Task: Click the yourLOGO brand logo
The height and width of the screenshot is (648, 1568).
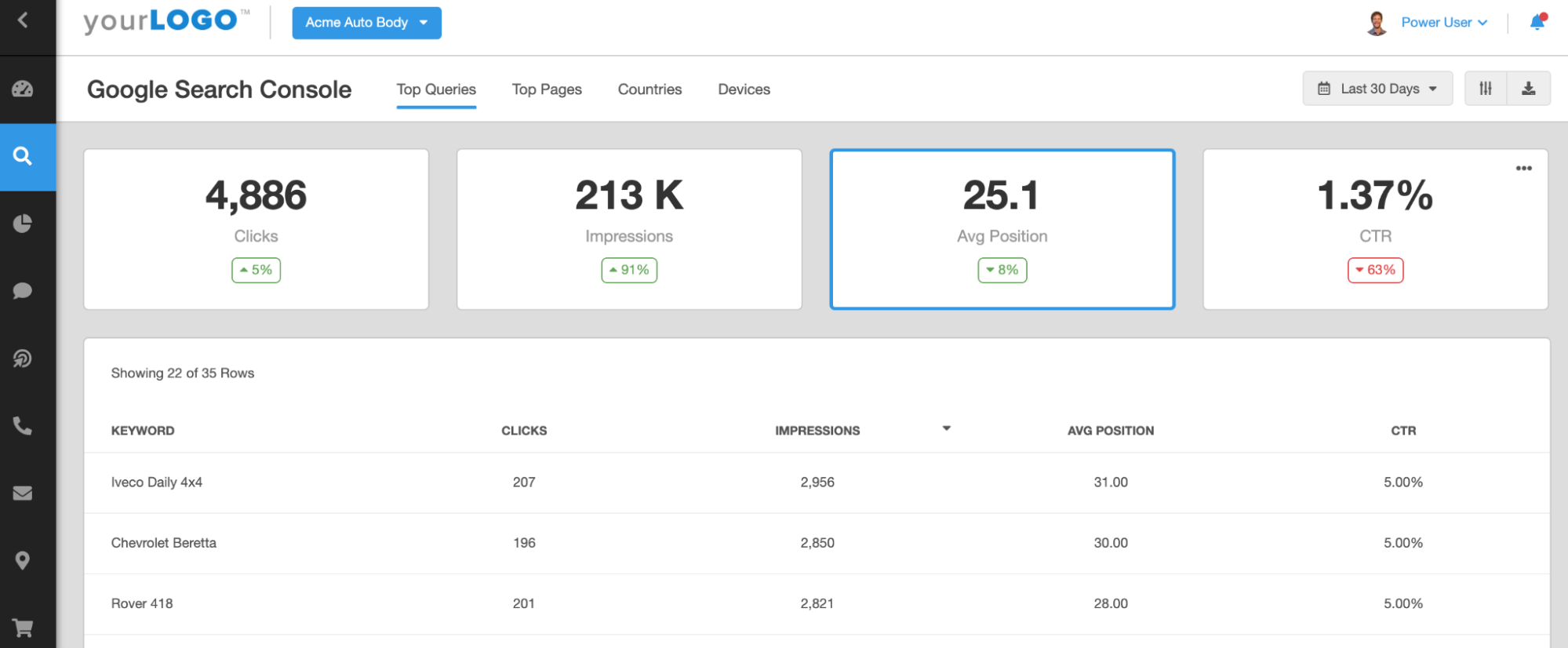Action: [x=166, y=21]
